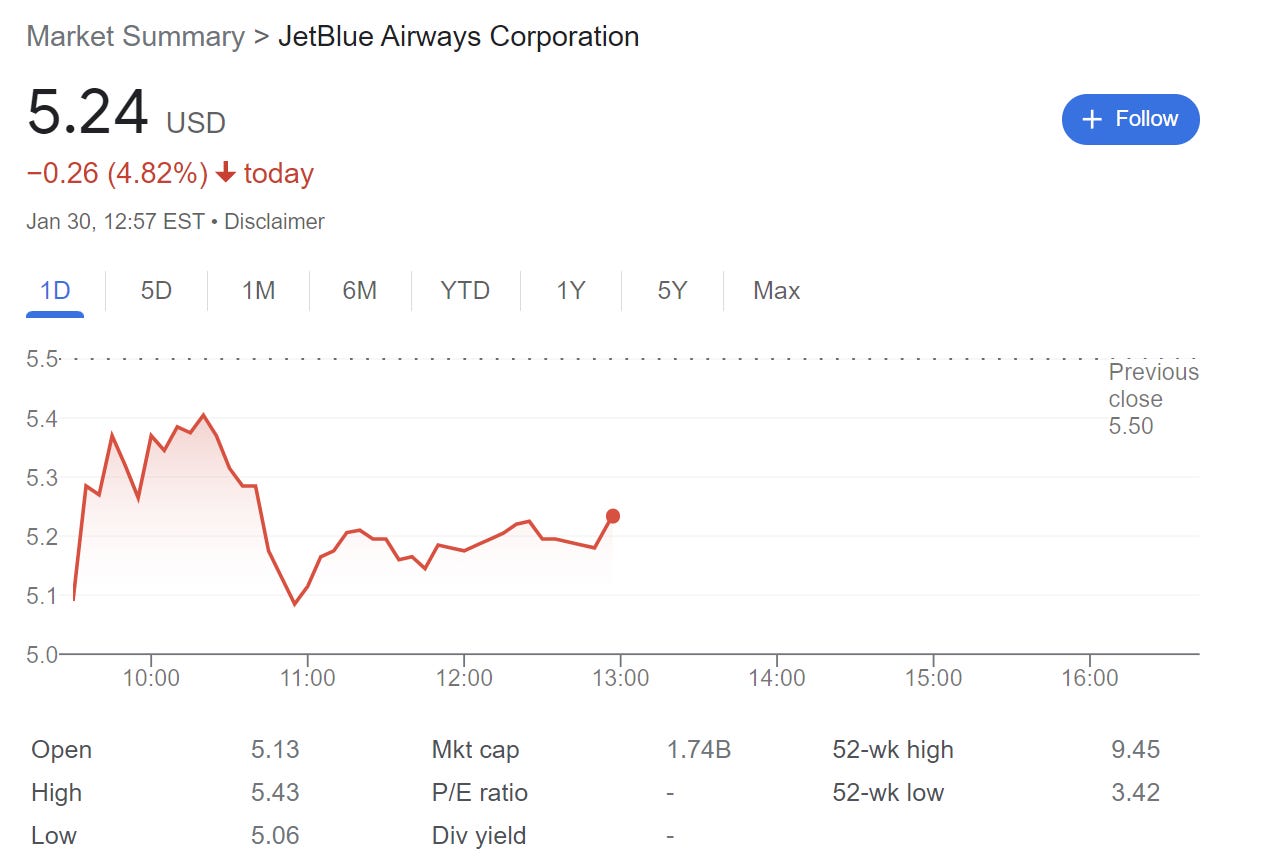Switch to the 1Y range tab

click(570, 291)
